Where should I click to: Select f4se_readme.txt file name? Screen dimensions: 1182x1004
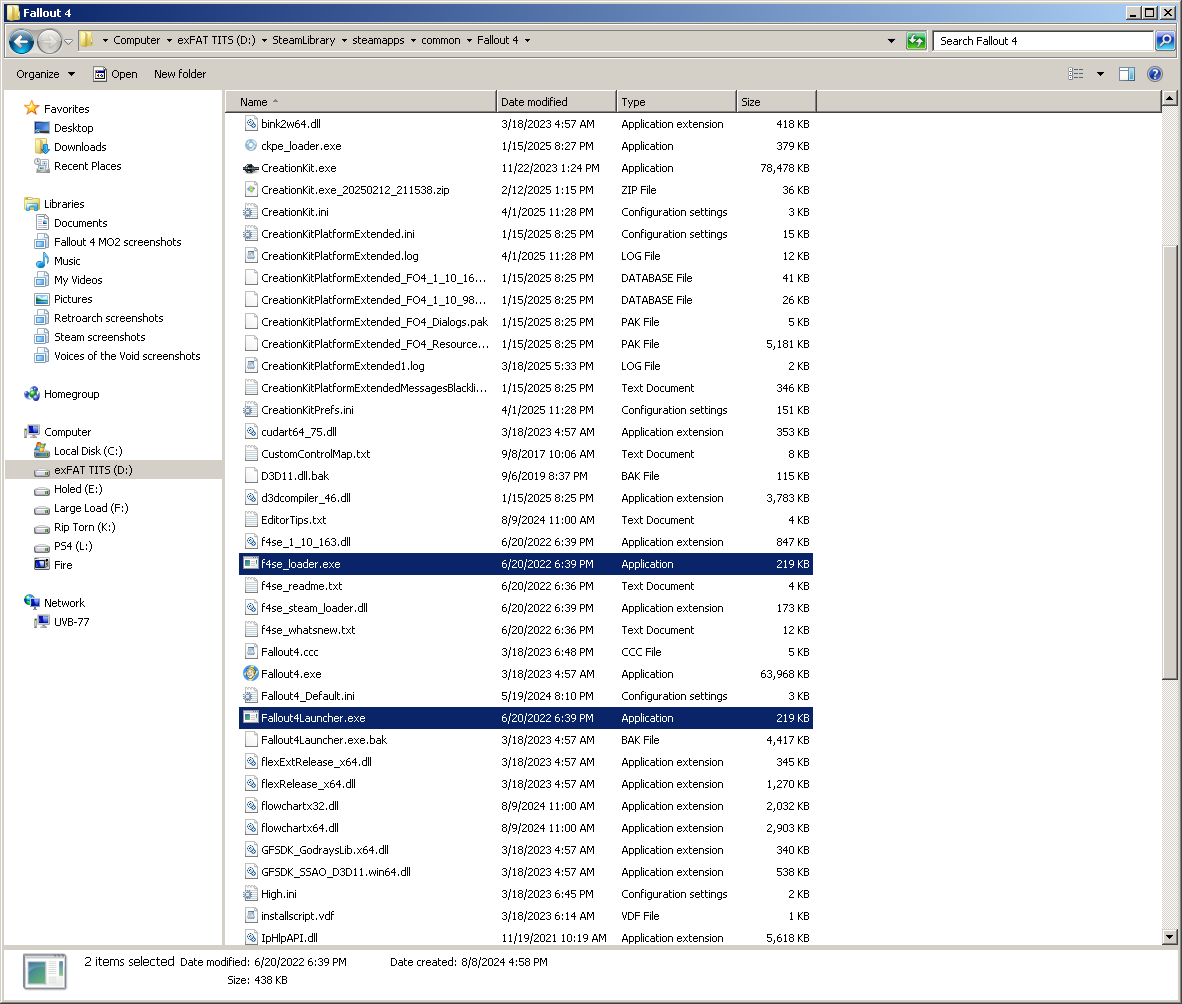302,586
